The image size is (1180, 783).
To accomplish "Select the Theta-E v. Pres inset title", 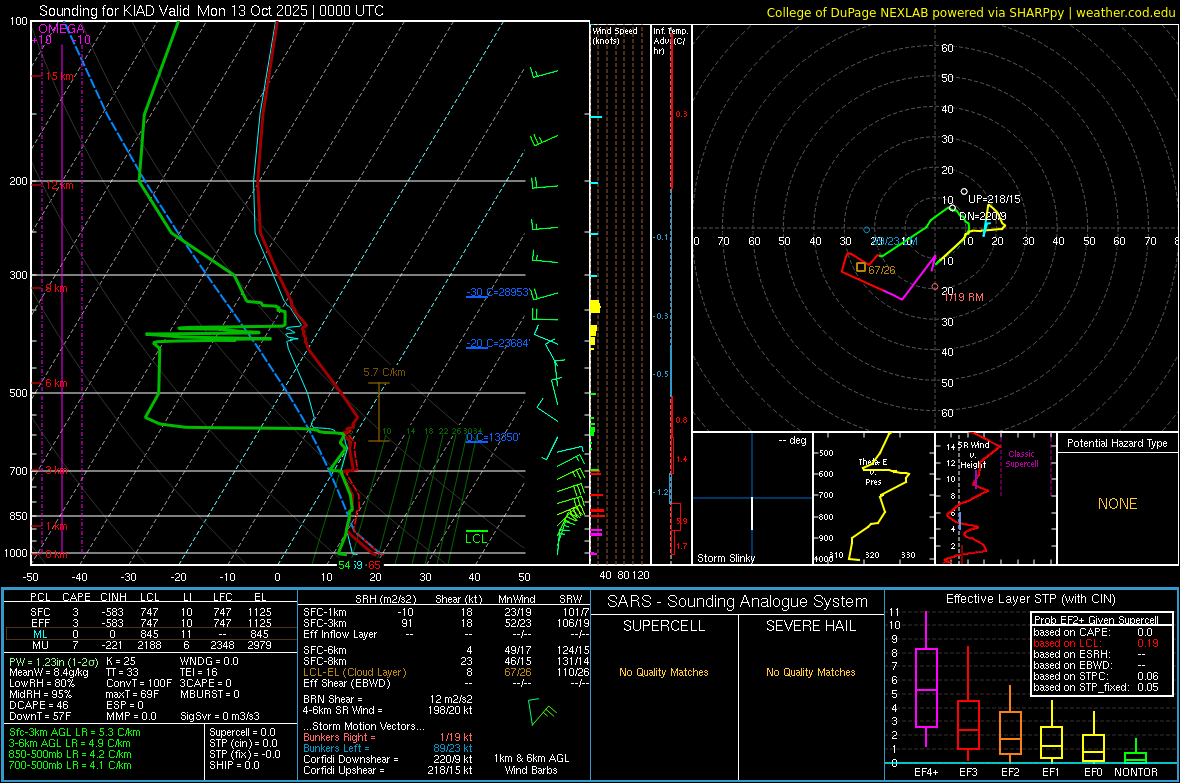I will [873, 471].
